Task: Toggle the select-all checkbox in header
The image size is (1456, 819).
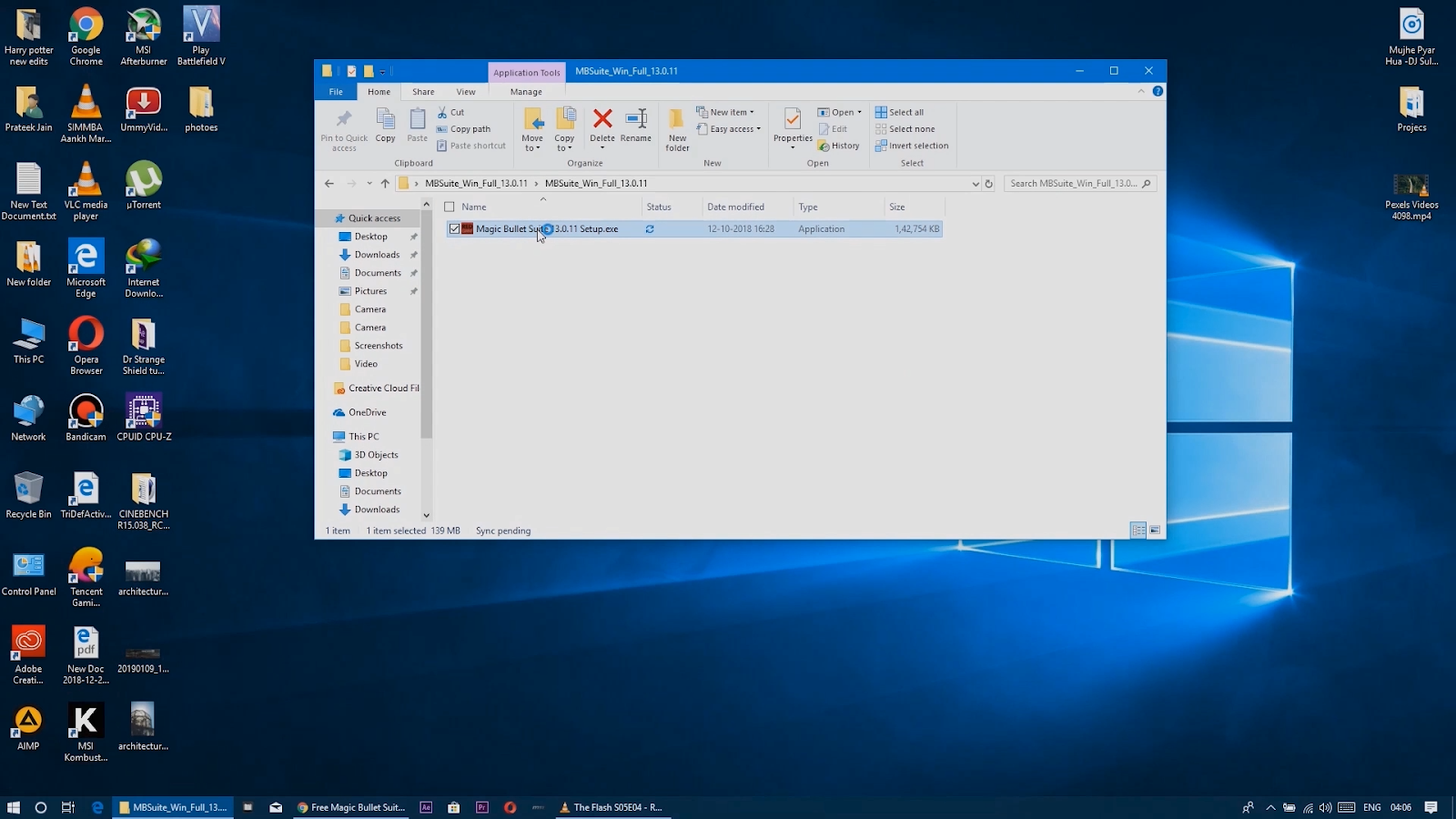Action: 450,207
